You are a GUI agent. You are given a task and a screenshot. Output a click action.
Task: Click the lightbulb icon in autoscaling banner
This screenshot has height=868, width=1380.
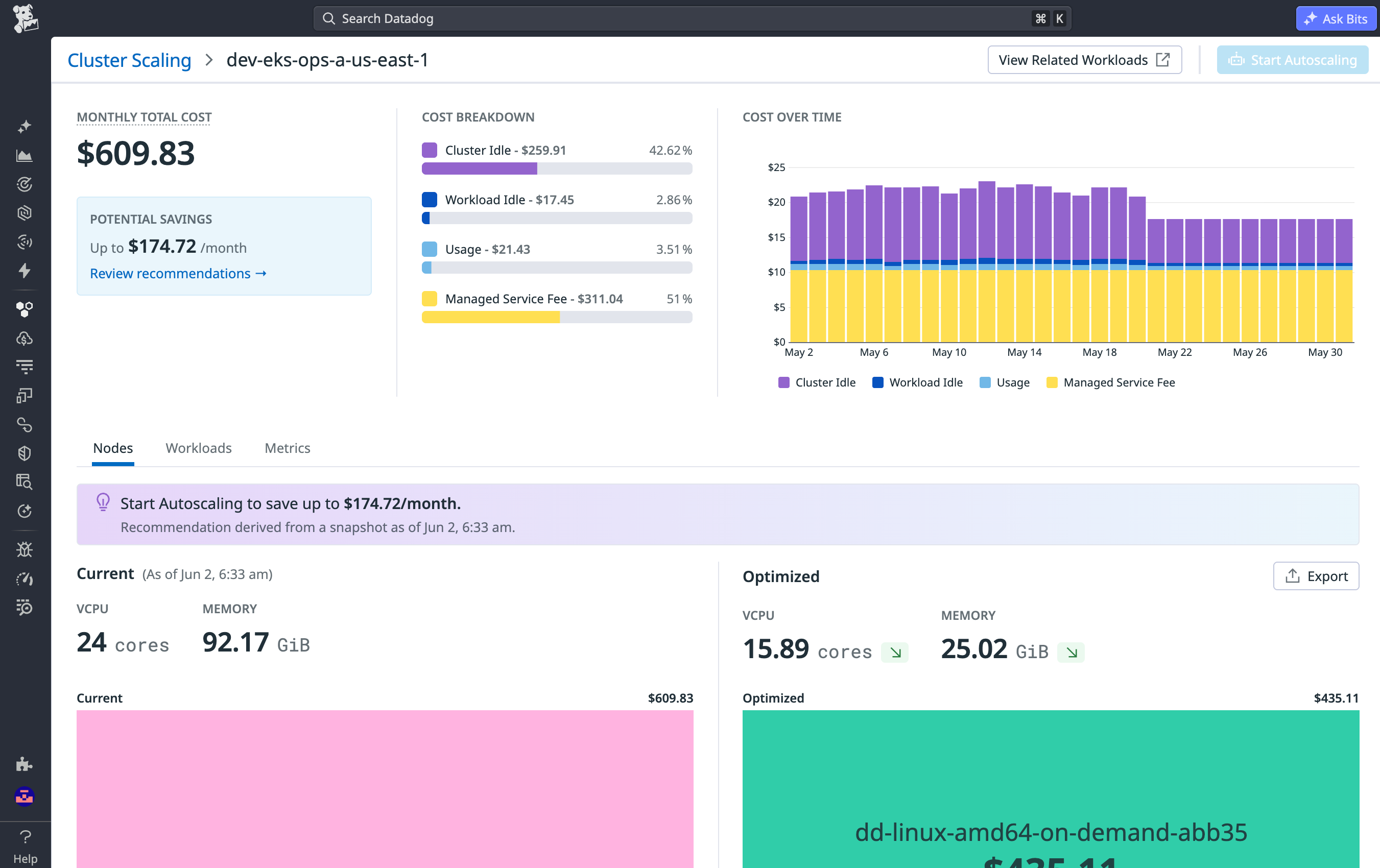point(103,502)
